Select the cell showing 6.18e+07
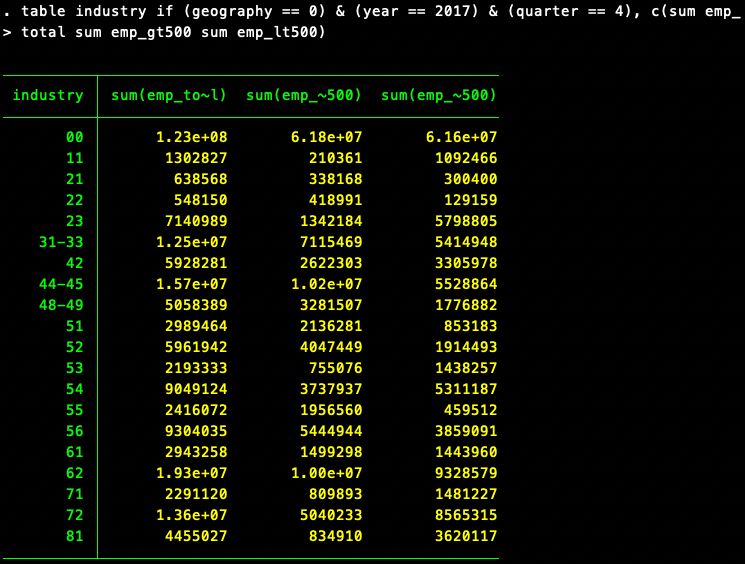 coord(325,137)
